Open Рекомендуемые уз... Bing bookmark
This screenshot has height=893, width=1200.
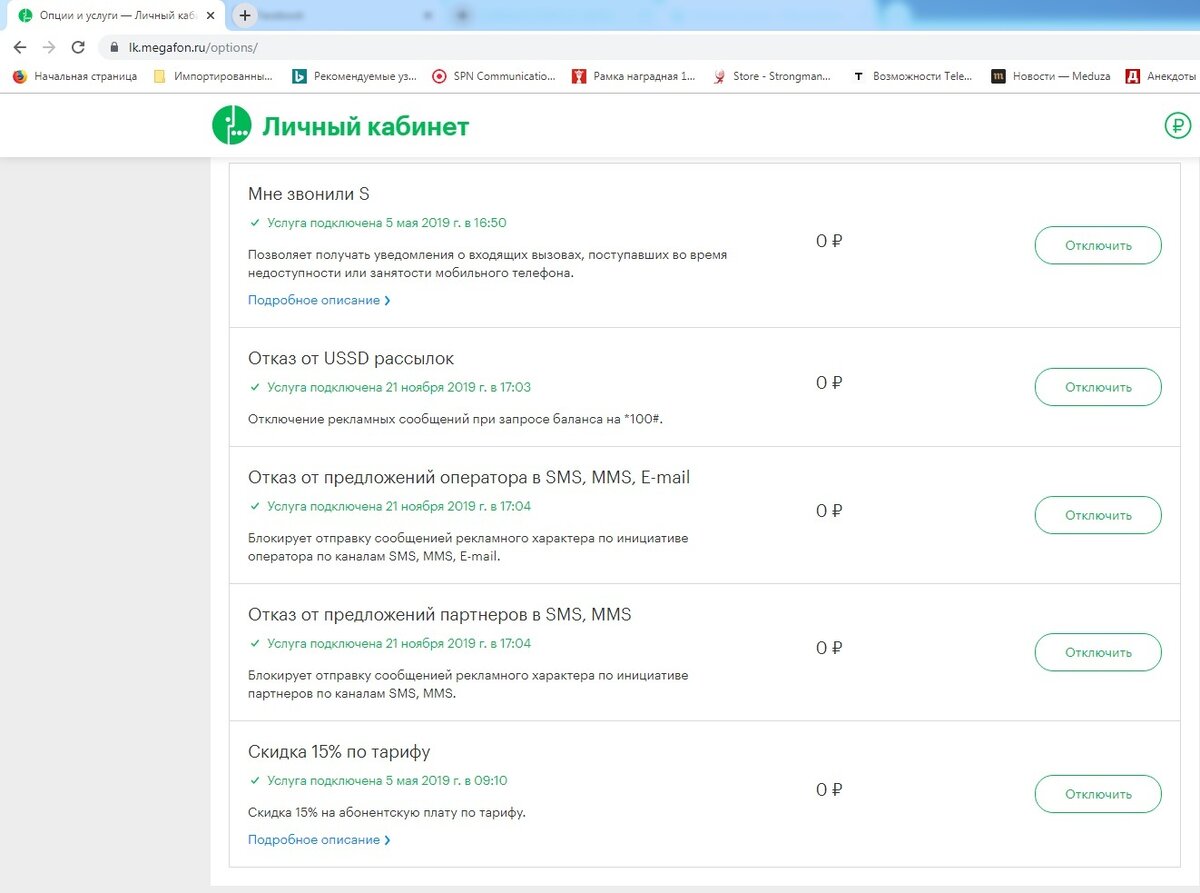coord(354,76)
